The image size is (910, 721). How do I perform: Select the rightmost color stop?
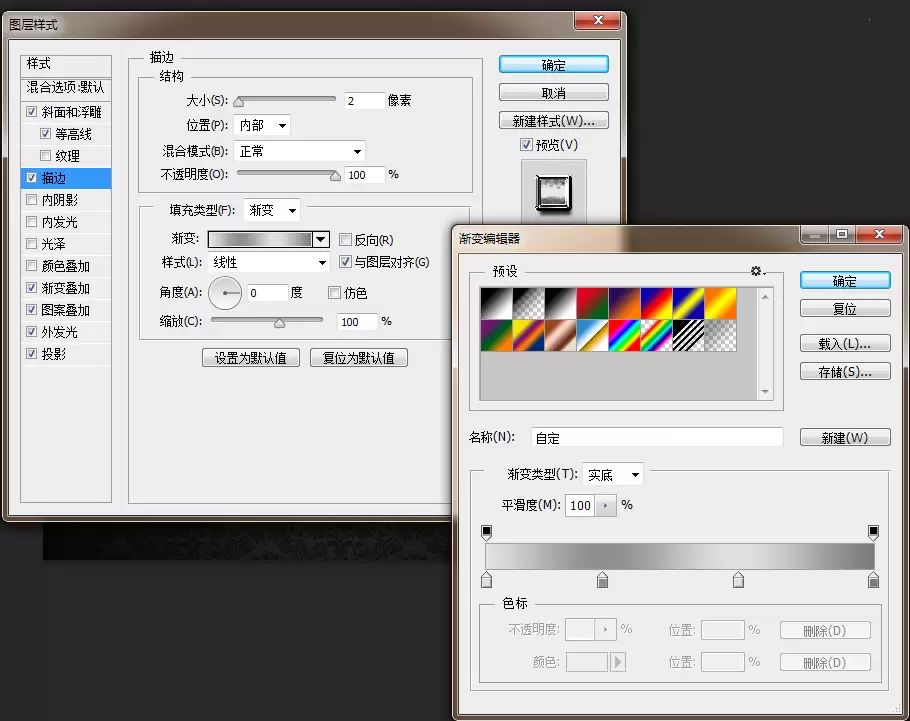(x=873, y=579)
